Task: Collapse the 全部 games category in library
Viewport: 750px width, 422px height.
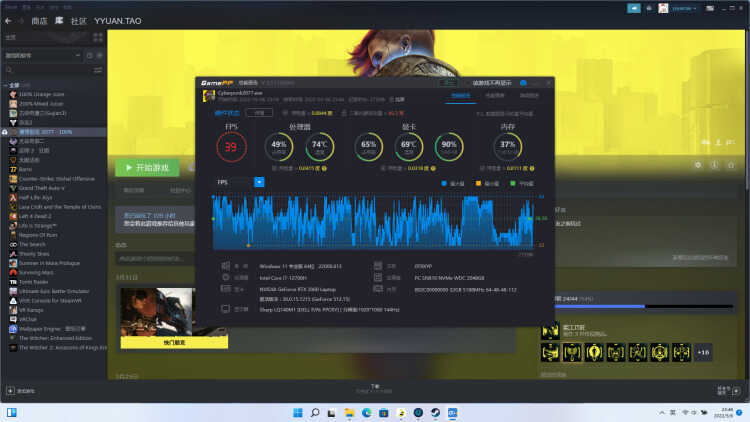Action: click(5, 85)
